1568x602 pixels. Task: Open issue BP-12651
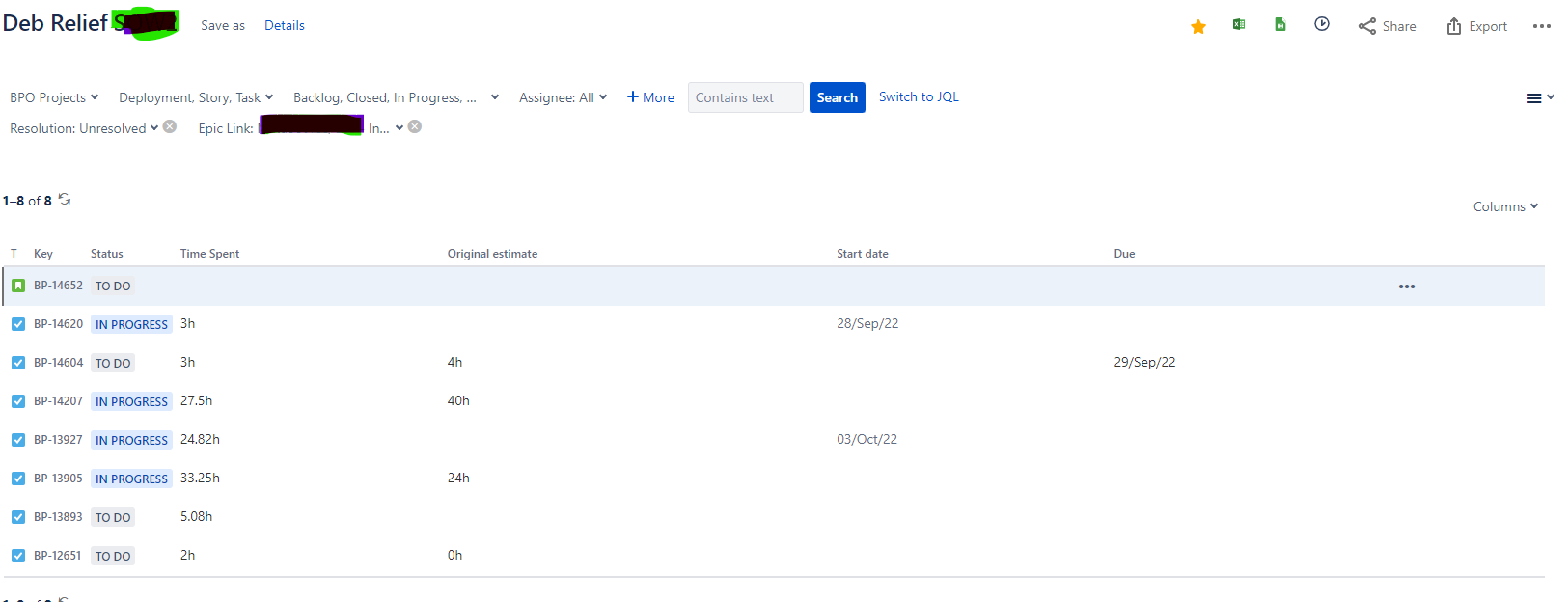click(x=57, y=556)
